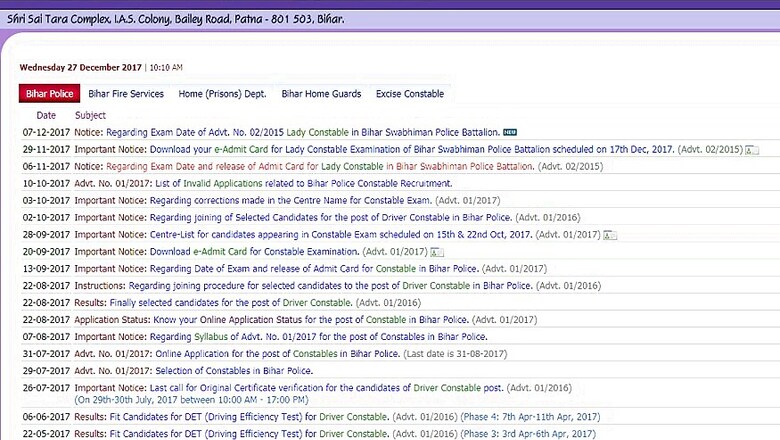This screenshot has height=440, width=780.
Task: Open notice regarding Exam Date of Advt. 02/2015
Action: coord(303,132)
